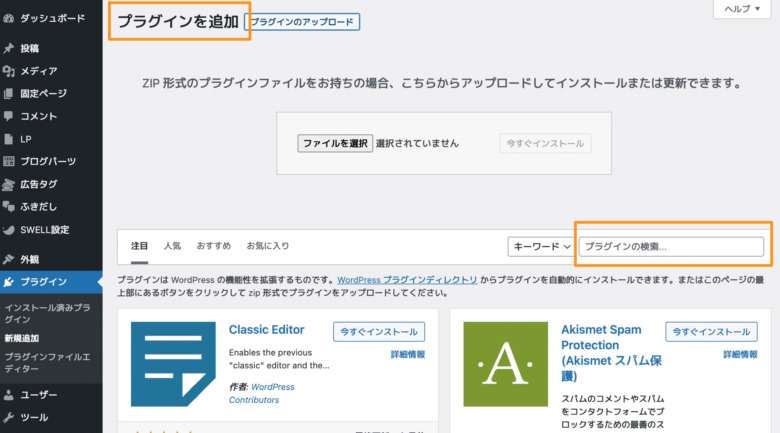This screenshot has width=780, height=433.
Task: Click the speech balloons icon beside ふきだし
Action: [x=8, y=207]
